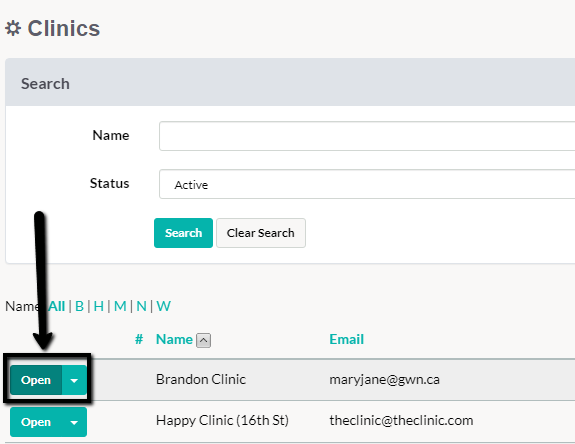The width and height of the screenshot is (575, 444).
Task: Click the gear icon beside Clinics heading
Action: pos(13,28)
